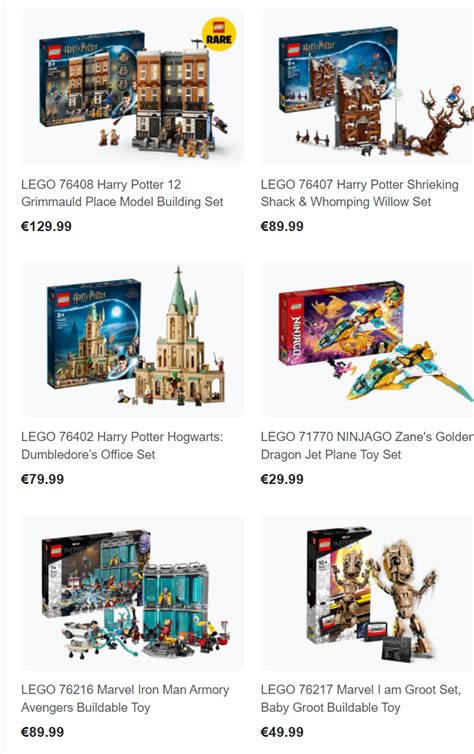
Task: Click the Harry Potter box on Grimmauld image
Action: (x=91, y=79)
